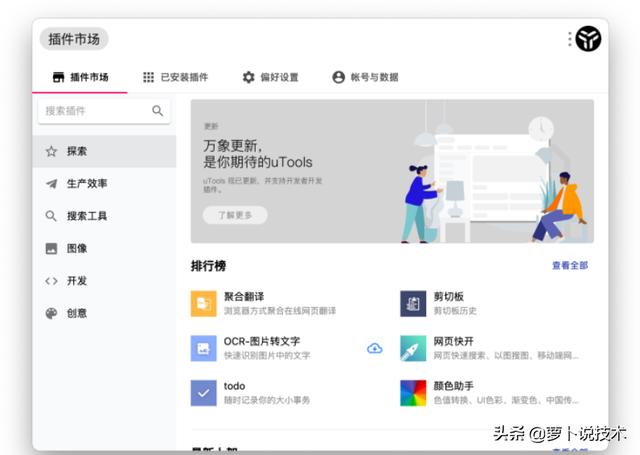640x455 pixels.
Task: Download OCR plugin via cloud icon
Action: coord(375,348)
